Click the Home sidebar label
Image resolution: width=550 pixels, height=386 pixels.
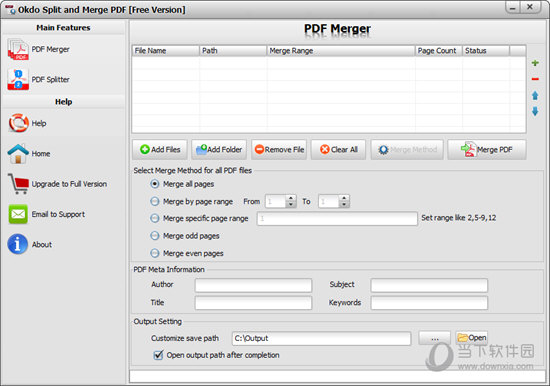point(41,154)
